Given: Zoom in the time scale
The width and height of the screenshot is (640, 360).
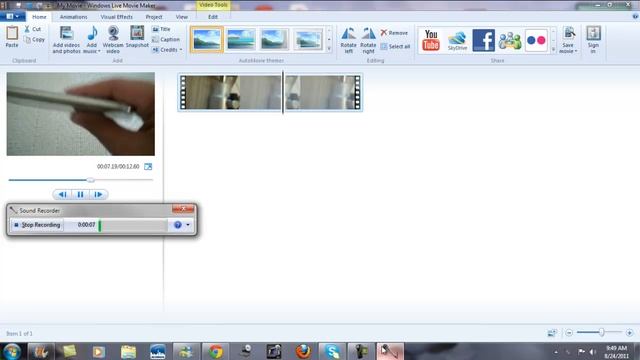Looking at the screenshot, I should pyautogui.click(x=629, y=333).
